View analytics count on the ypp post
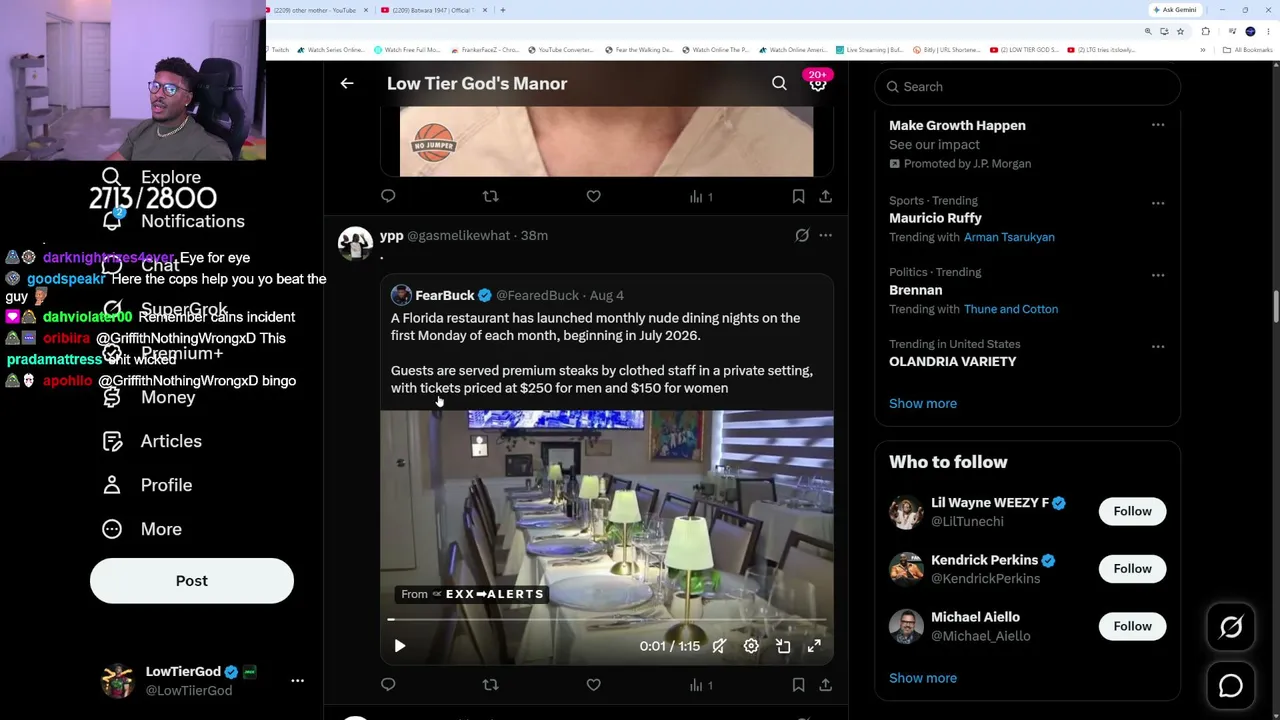Image resolution: width=1280 pixels, height=720 pixels. point(701,685)
